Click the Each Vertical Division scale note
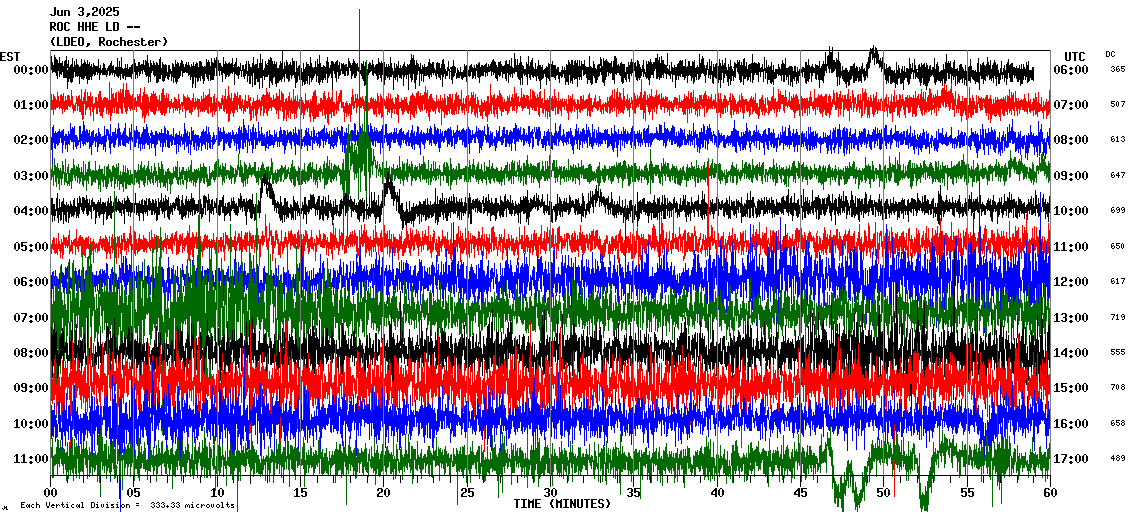 pyautogui.click(x=126, y=506)
